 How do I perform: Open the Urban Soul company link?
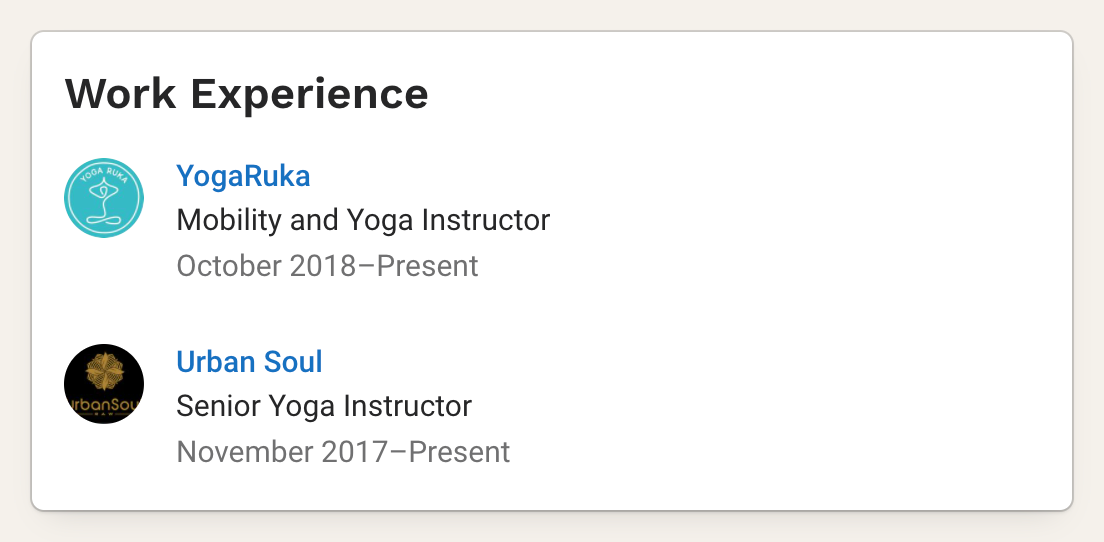pyautogui.click(x=249, y=361)
